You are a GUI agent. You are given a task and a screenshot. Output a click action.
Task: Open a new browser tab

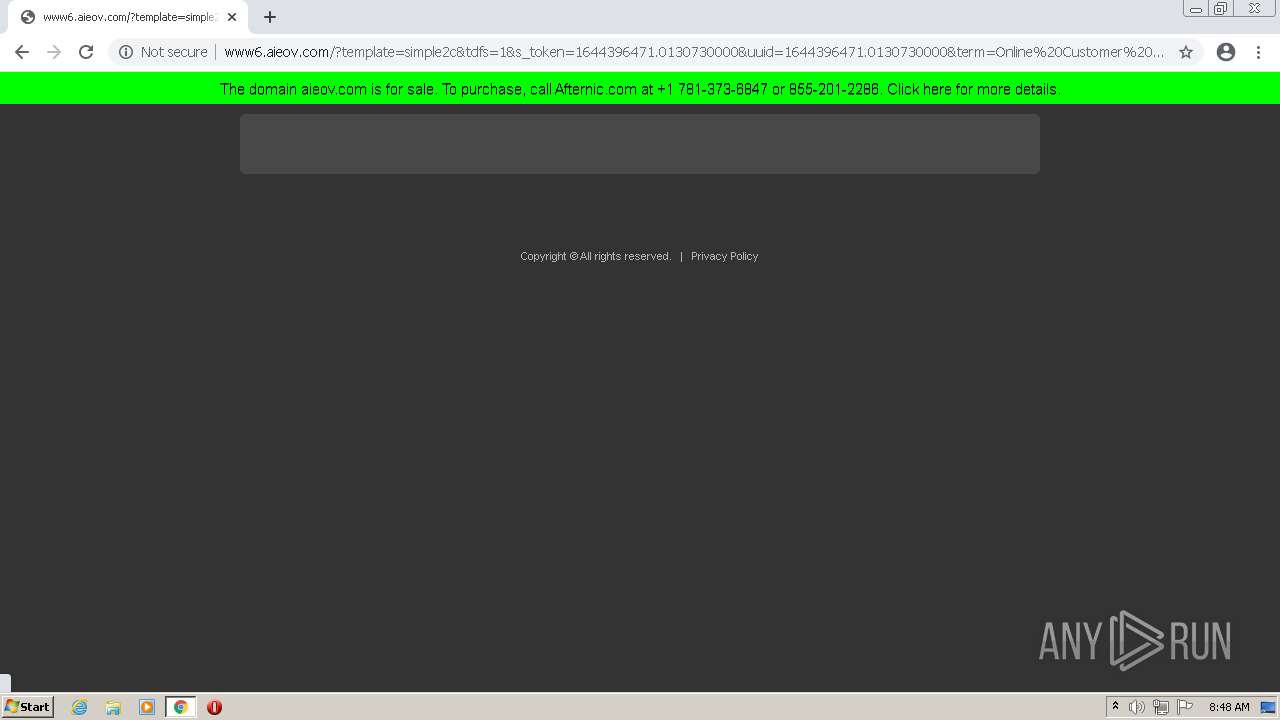coord(270,17)
